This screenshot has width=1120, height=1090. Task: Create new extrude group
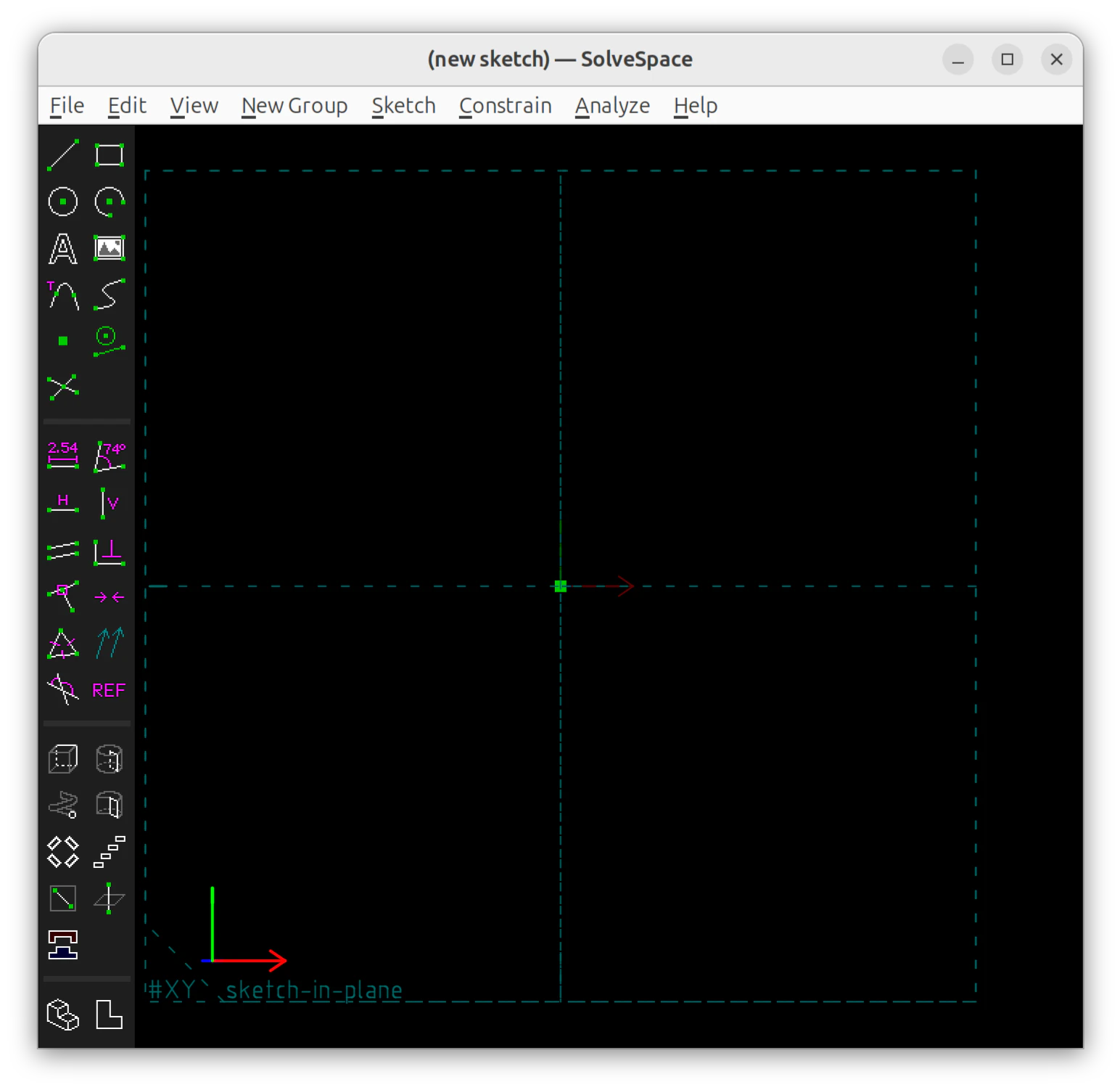coord(63,759)
